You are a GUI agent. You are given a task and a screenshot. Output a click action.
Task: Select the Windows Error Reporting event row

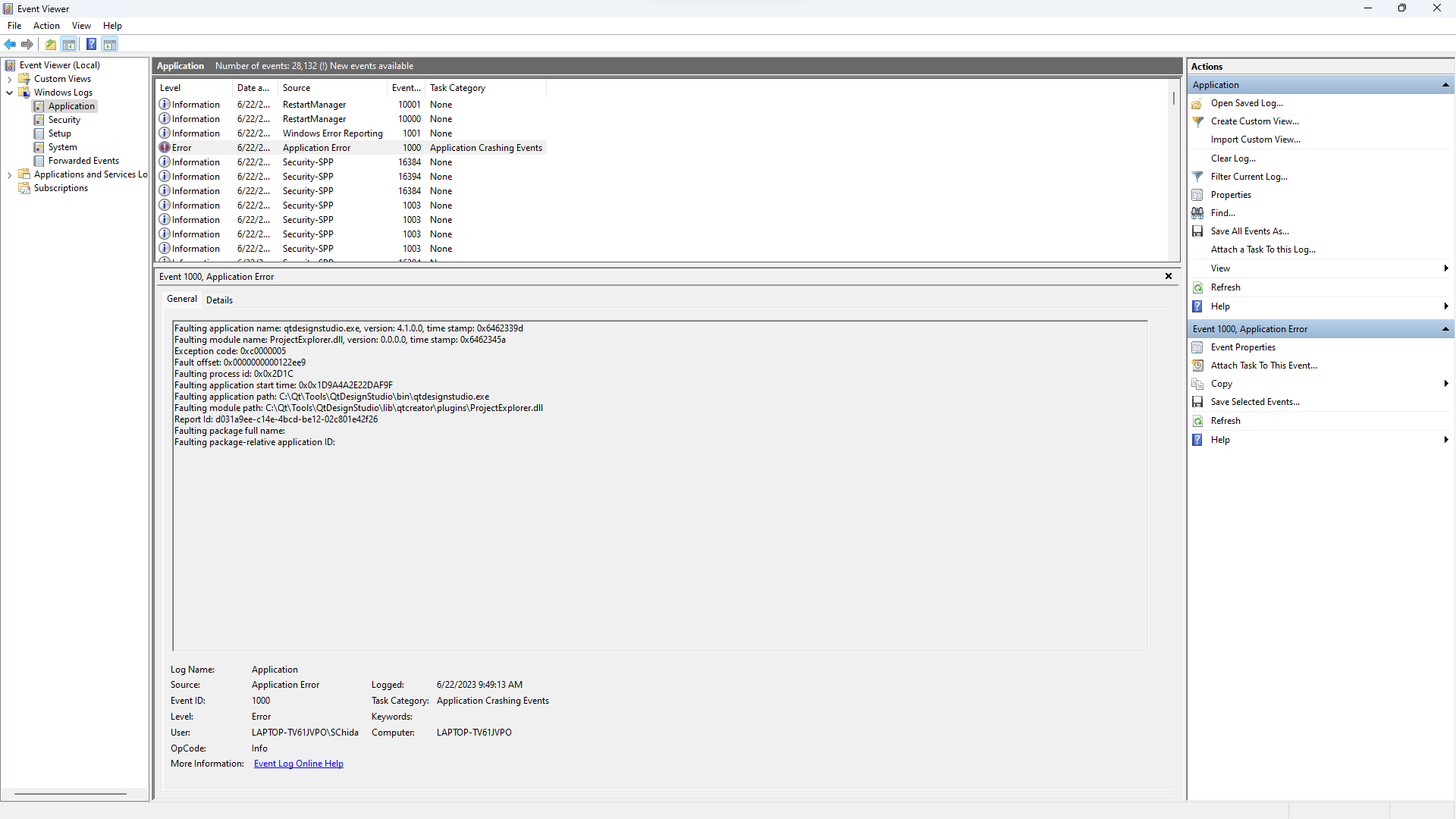[x=351, y=133]
